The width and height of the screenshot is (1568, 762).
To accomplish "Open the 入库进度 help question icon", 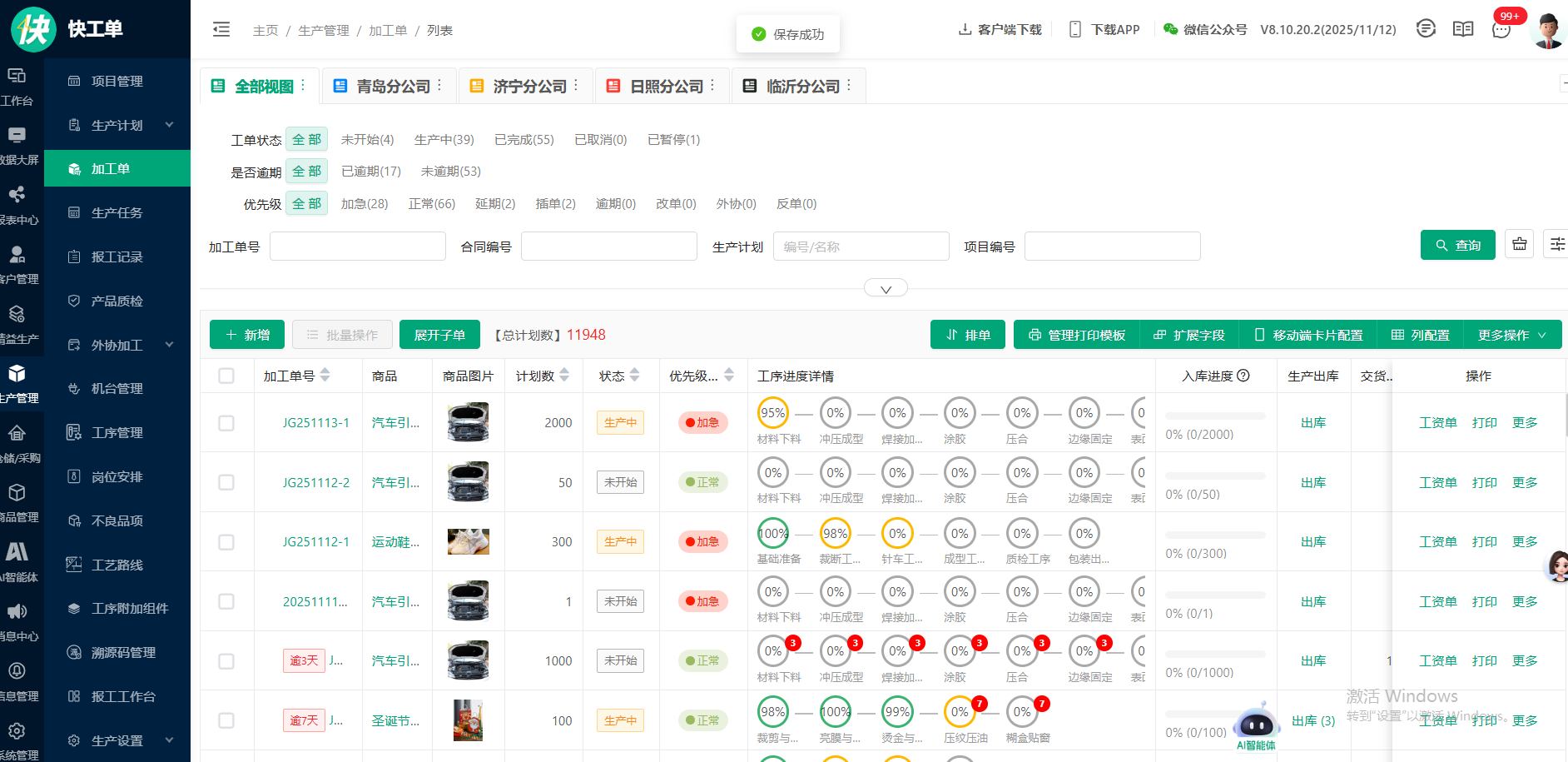I will click(x=1243, y=376).
